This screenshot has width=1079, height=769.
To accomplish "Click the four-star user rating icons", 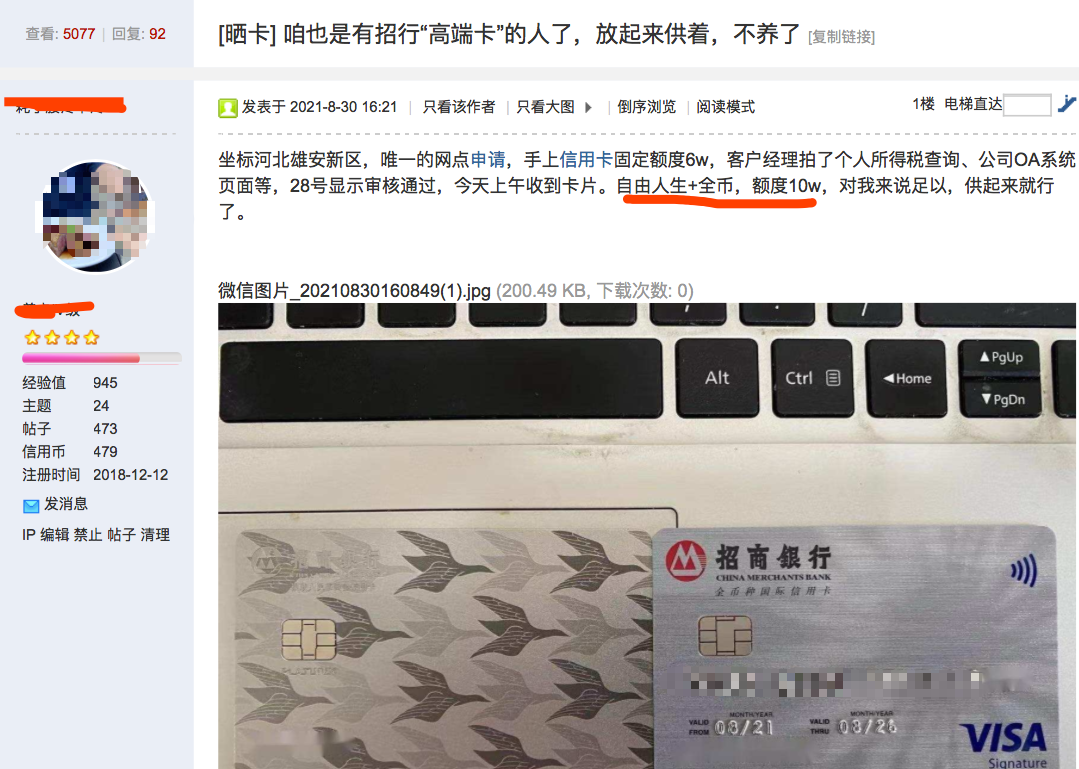I will click(x=62, y=338).
